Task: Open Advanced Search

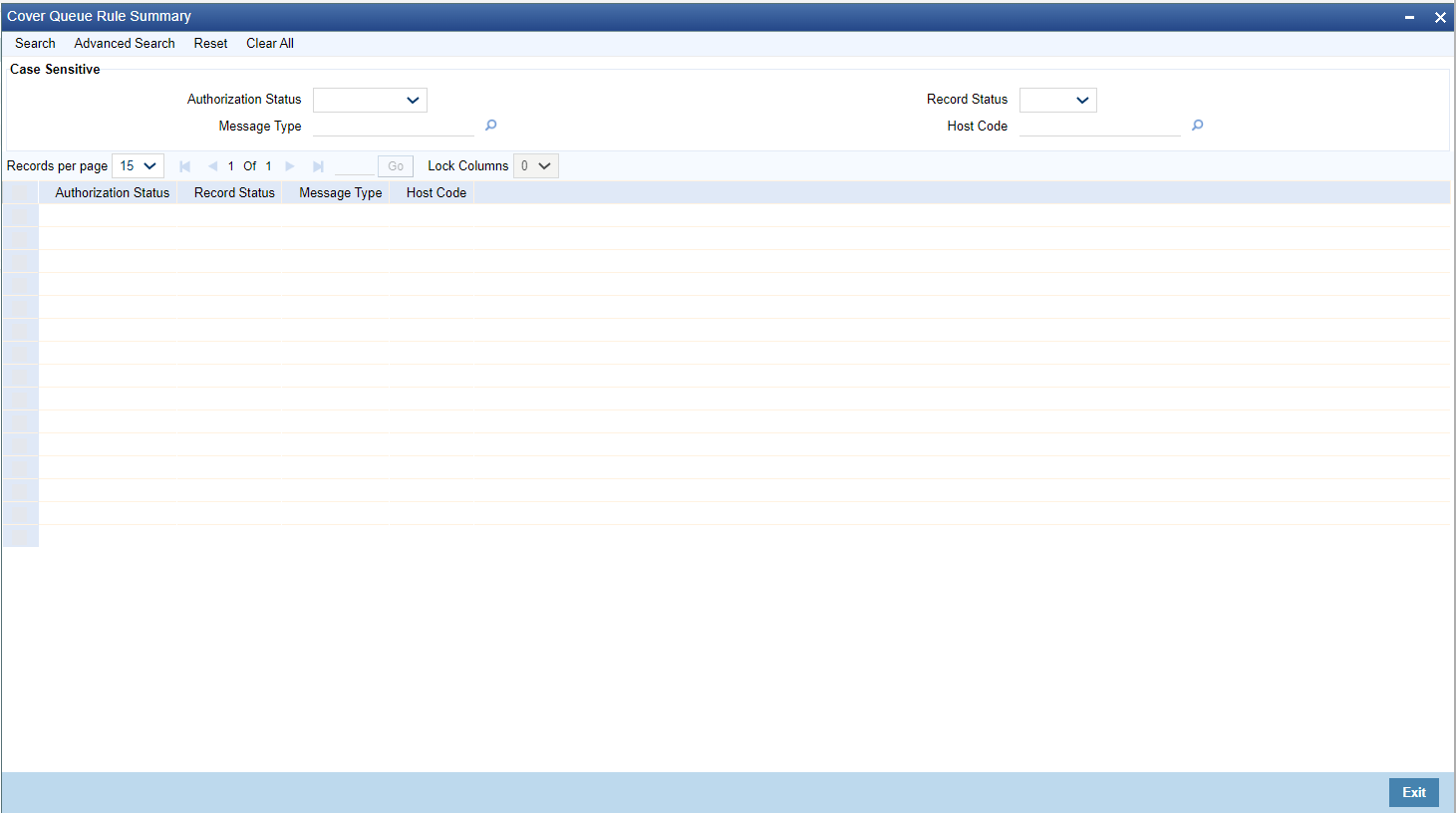Action: pyautogui.click(x=125, y=44)
